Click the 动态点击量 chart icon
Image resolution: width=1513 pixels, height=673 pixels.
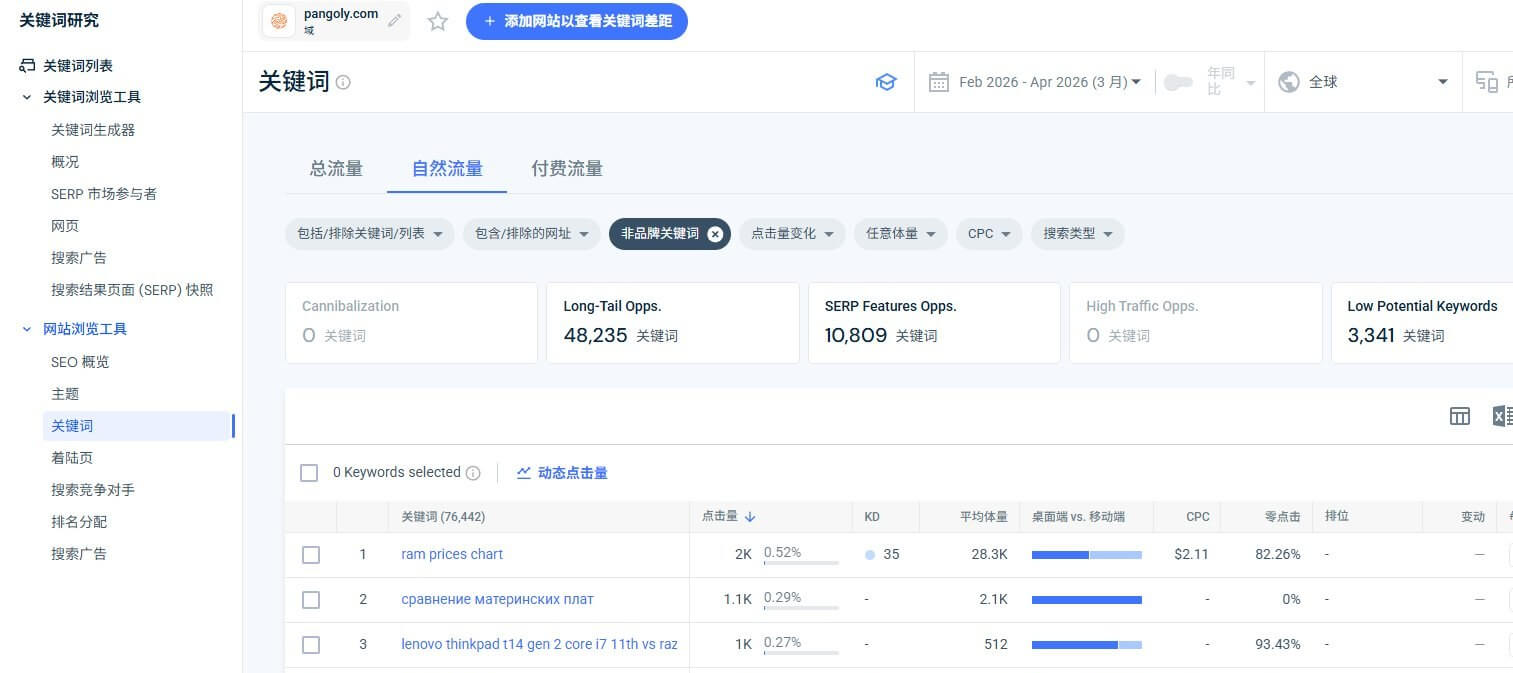click(524, 473)
